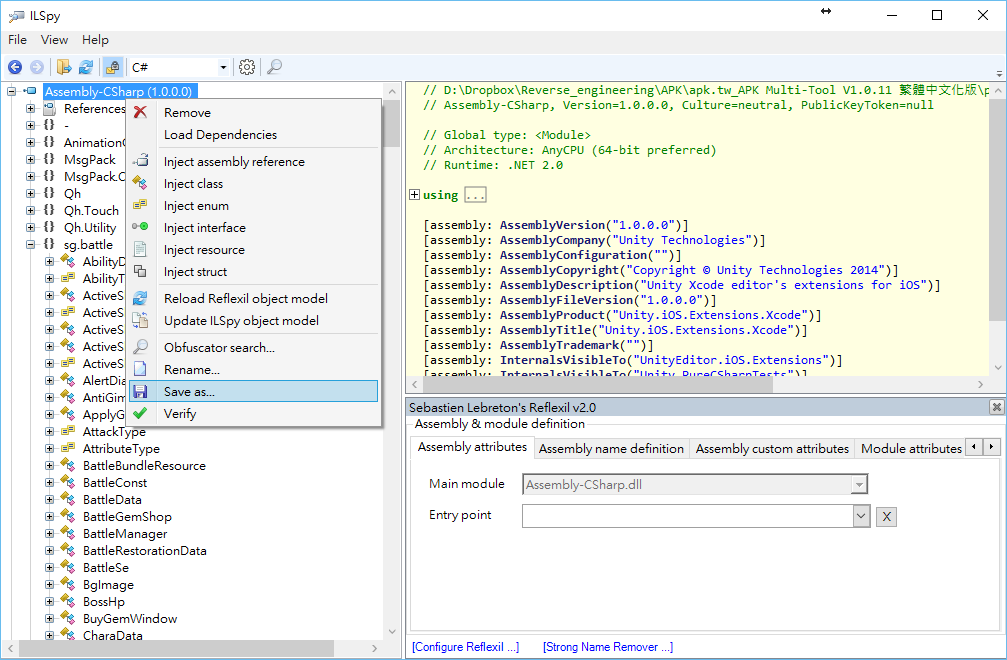Select the BattleGemShop class
Image resolution: width=1007 pixels, height=660 pixels.
pos(127,517)
